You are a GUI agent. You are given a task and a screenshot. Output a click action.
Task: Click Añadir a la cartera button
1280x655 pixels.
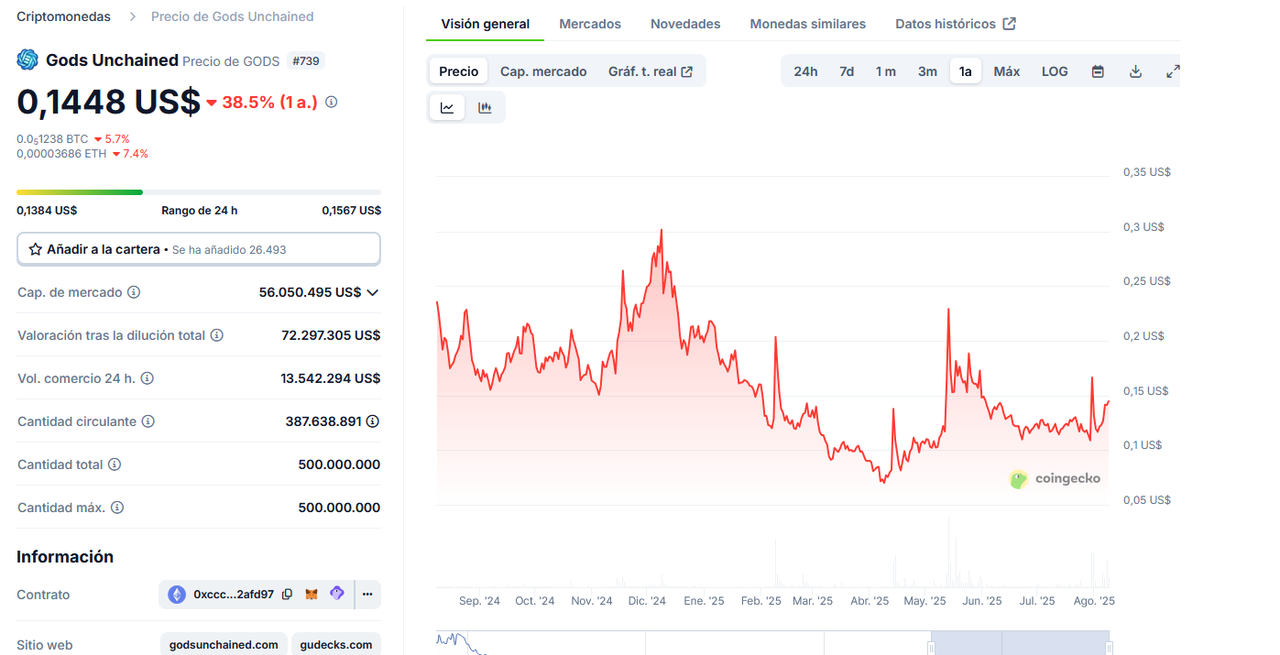(x=198, y=249)
